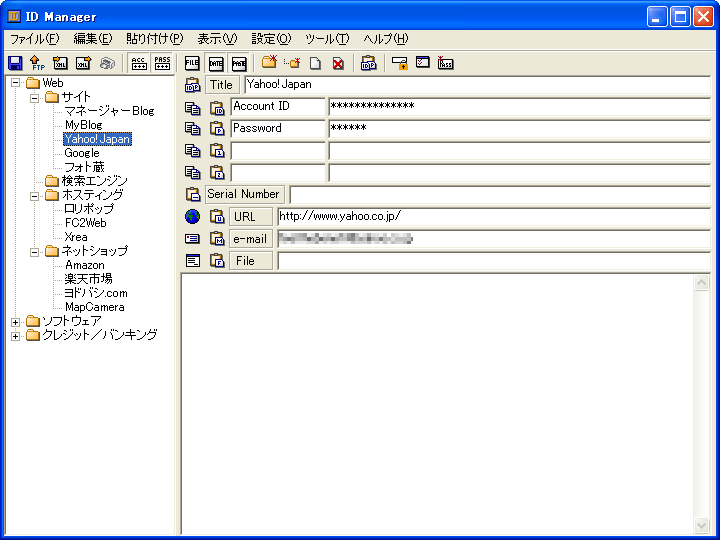Delete item with red X icon
The image size is (720, 540).
pos(338,63)
